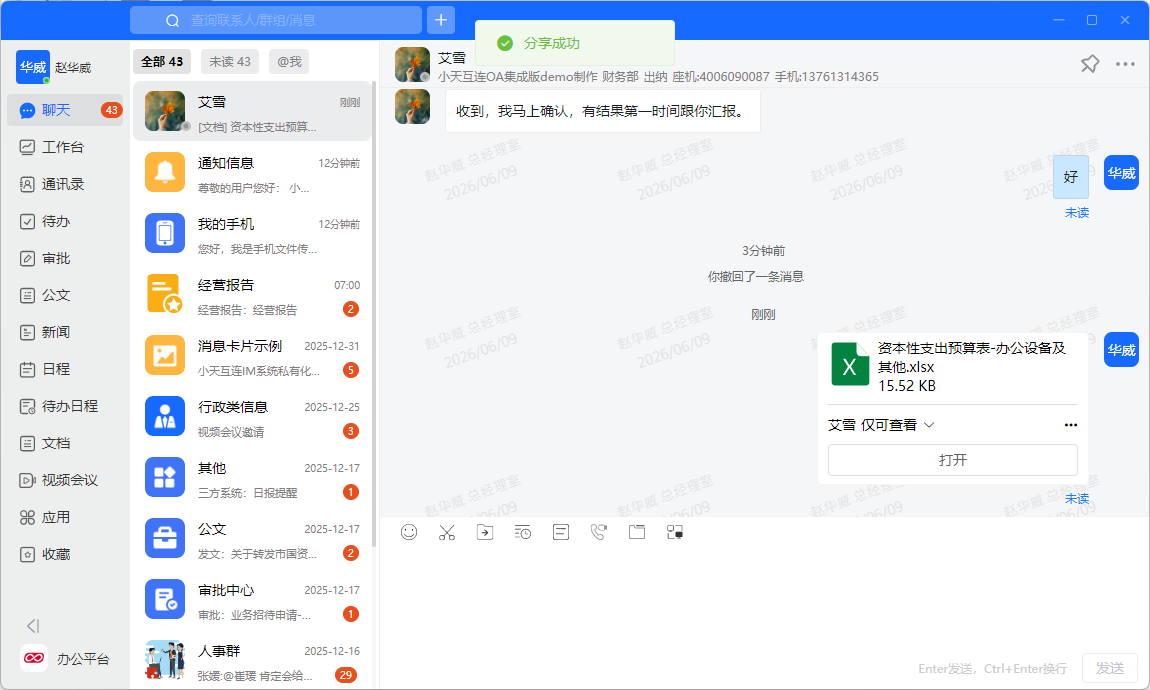Switch to 未读 43 tab
Viewport: 1150px width, 690px height.
230,62
